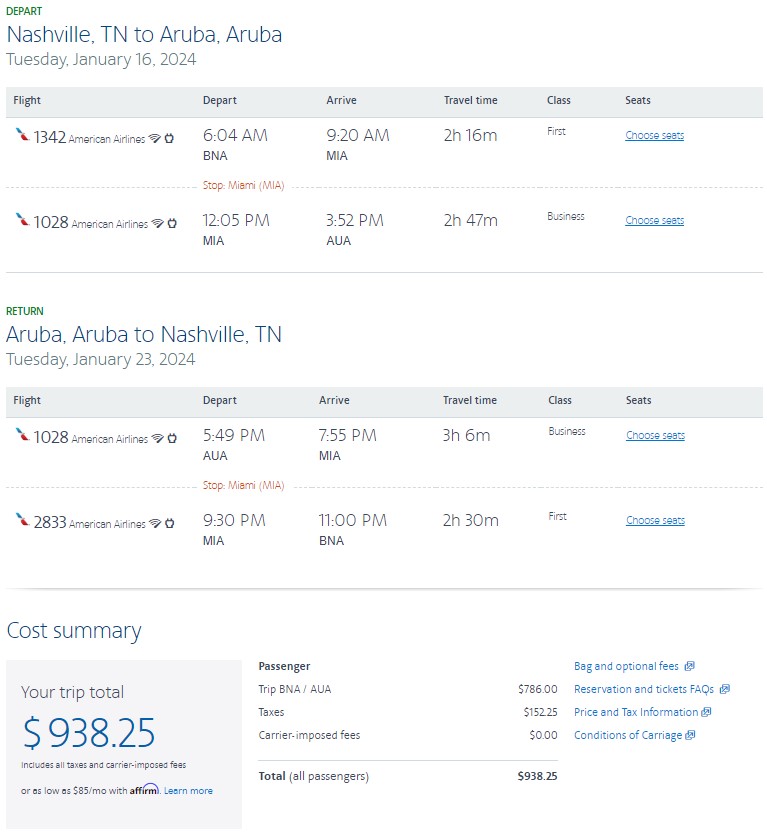Viewport: 767px width, 832px height.
Task: Open Reservation and tickets FAQs
Action: pyautogui.click(x=642, y=689)
